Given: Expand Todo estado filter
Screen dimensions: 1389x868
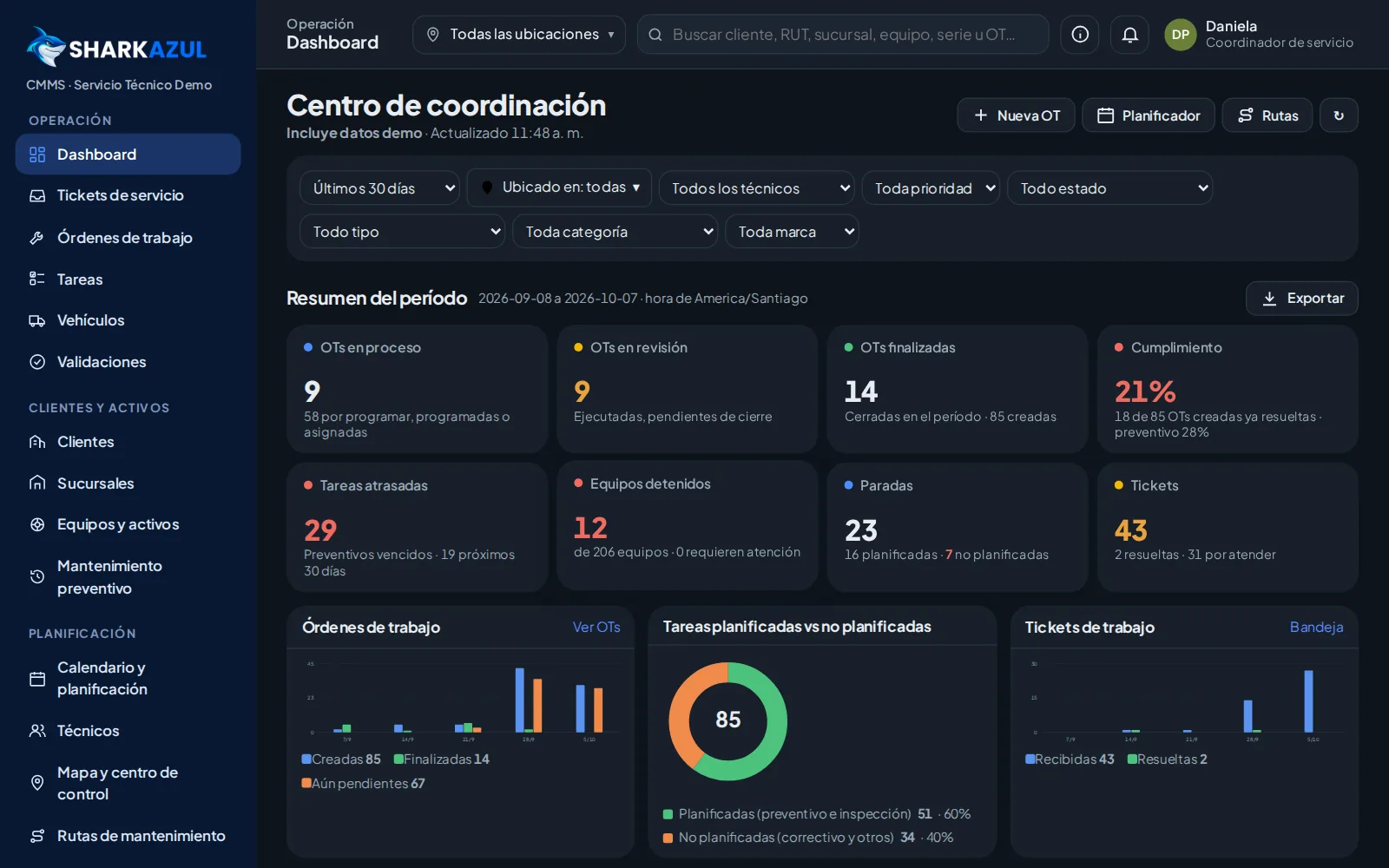Looking at the screenshot, I should click(1110, 188).
